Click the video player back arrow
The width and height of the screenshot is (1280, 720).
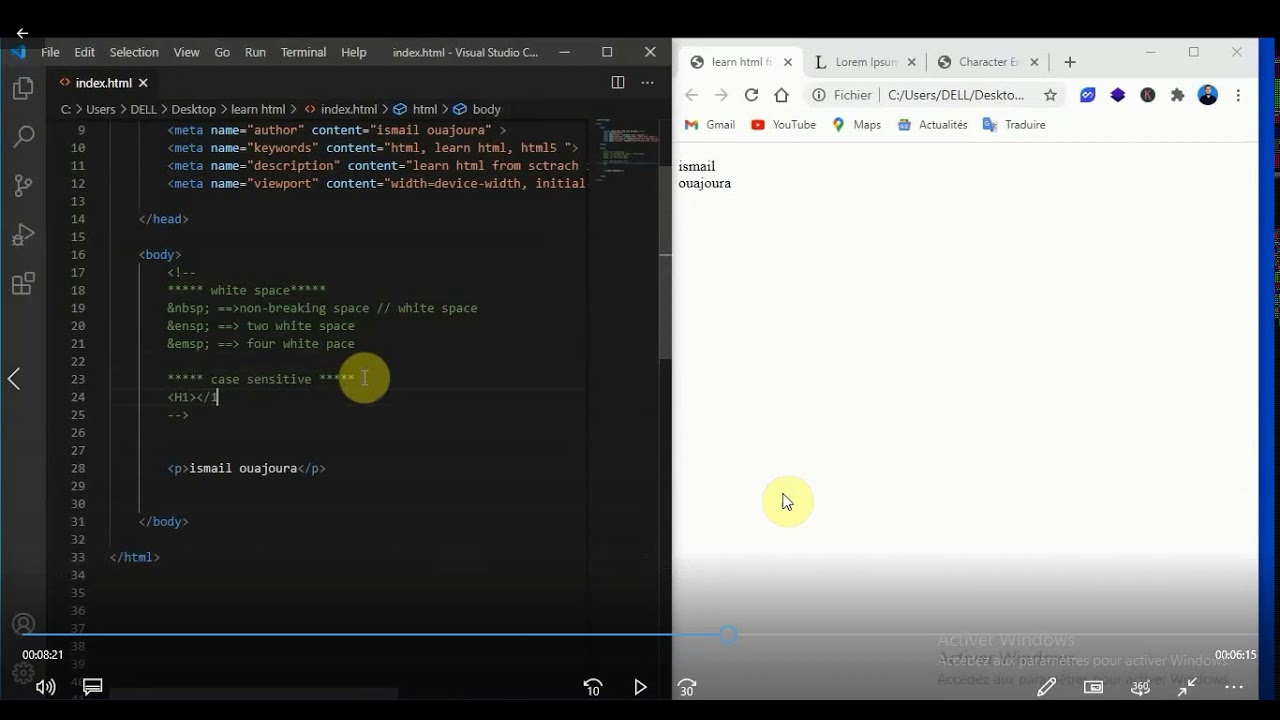tap(22, 33)
